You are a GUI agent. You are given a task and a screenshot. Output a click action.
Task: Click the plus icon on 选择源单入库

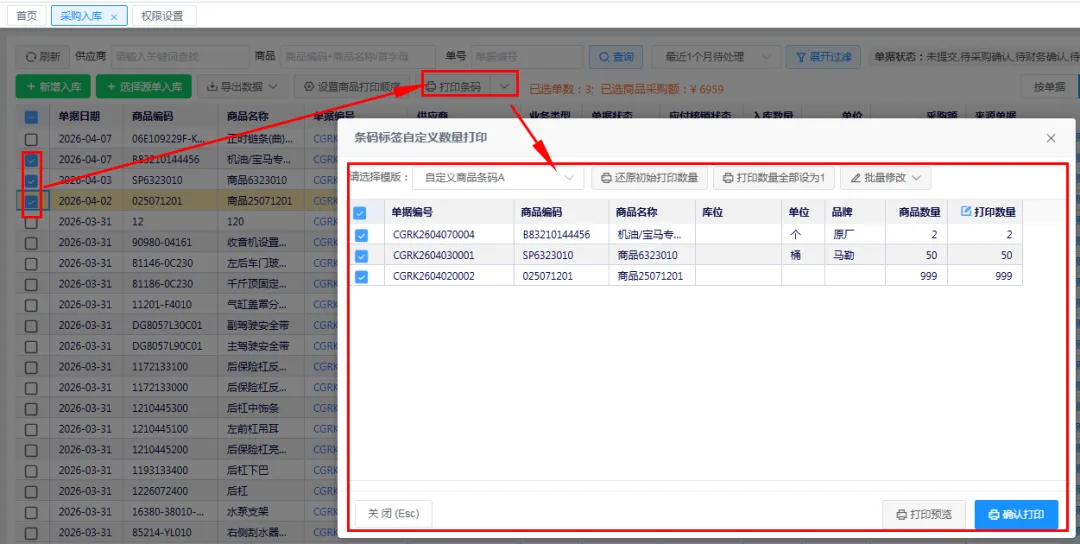point(111,87)
